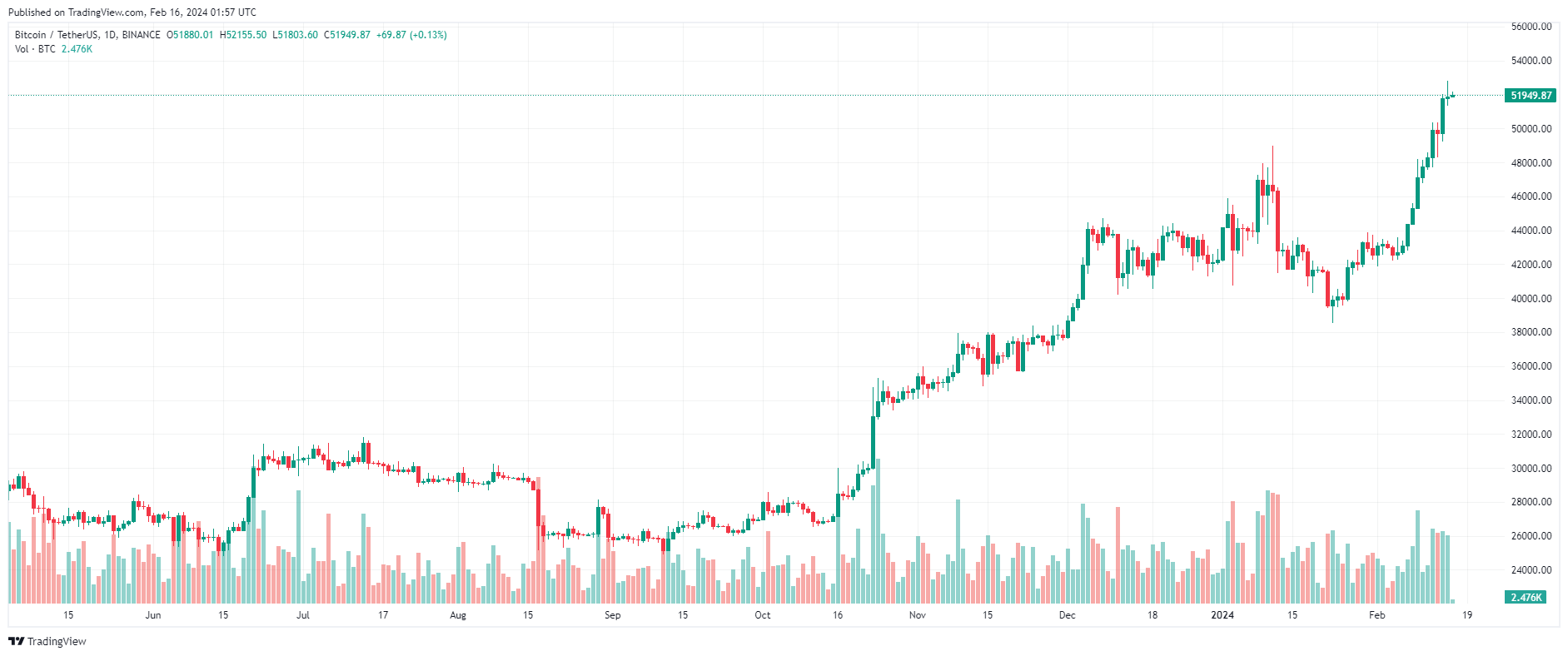Screen dimensions: 1568x656
Task: Select the Bitcoin / TetherUS symbol title
Action: [x=87, y=35]
